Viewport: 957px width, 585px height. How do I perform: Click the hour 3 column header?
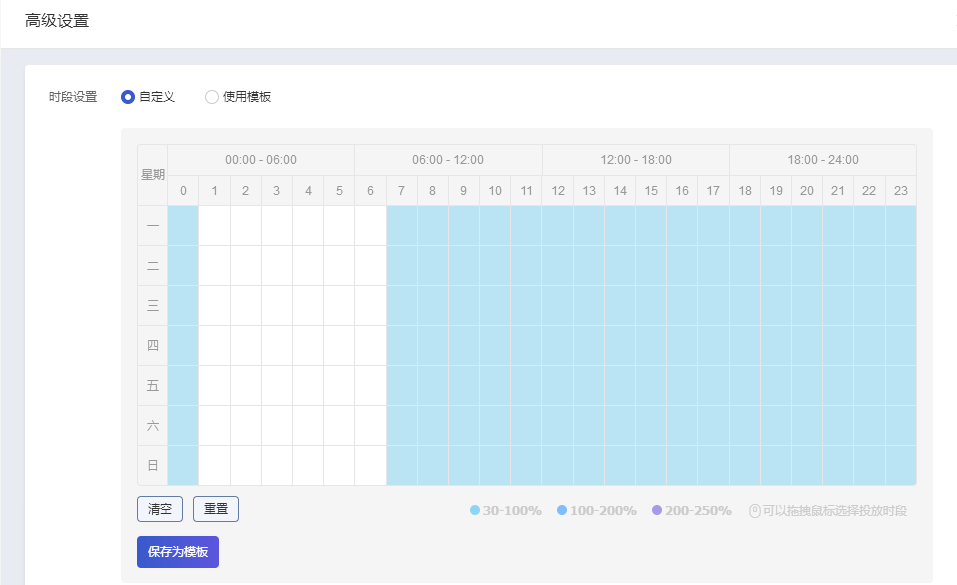point(276,191)
